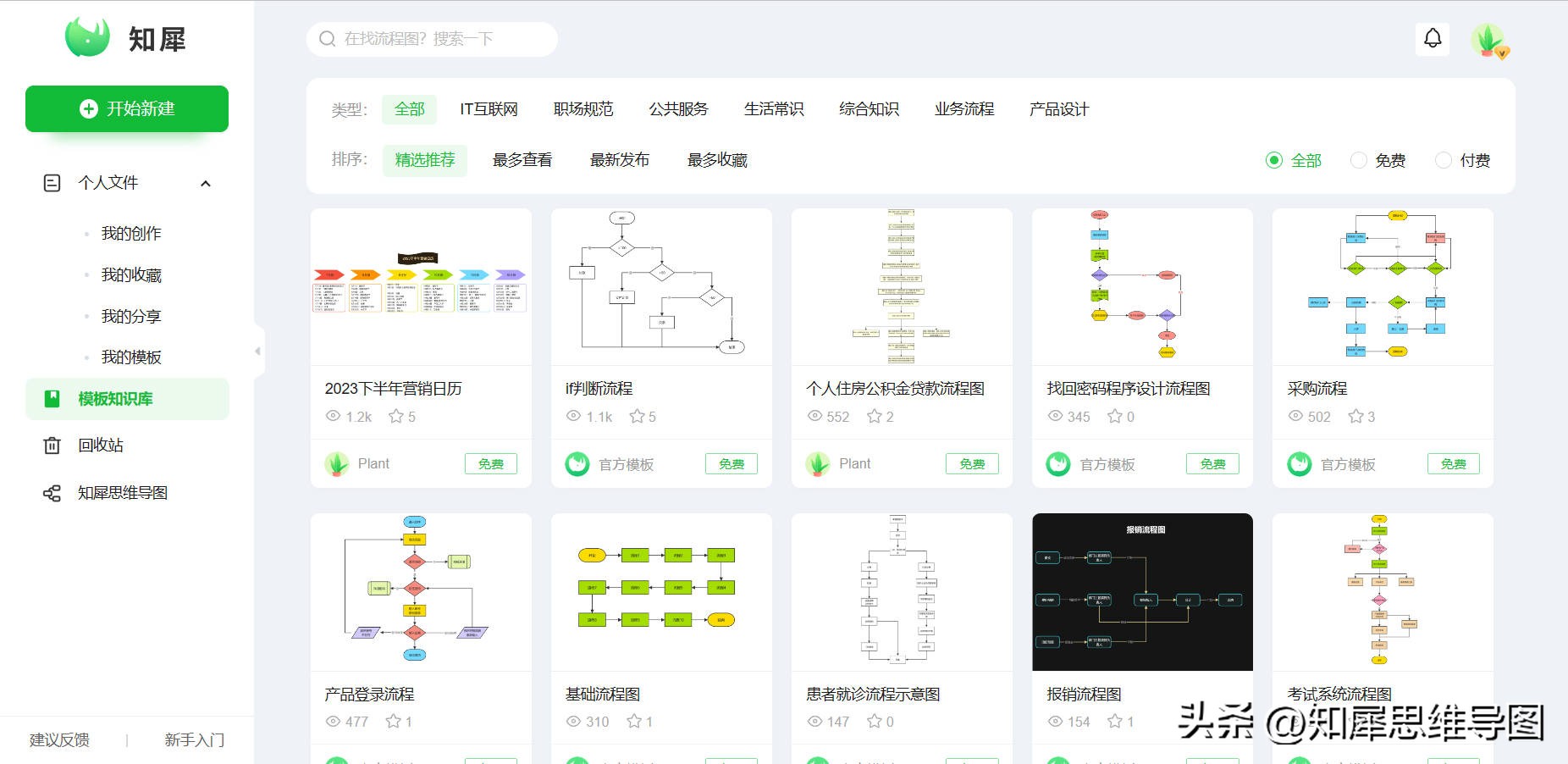Open the 新手入门 link at bottom
This screenshot has height=764, width=1568.
(x=193, y=739)
